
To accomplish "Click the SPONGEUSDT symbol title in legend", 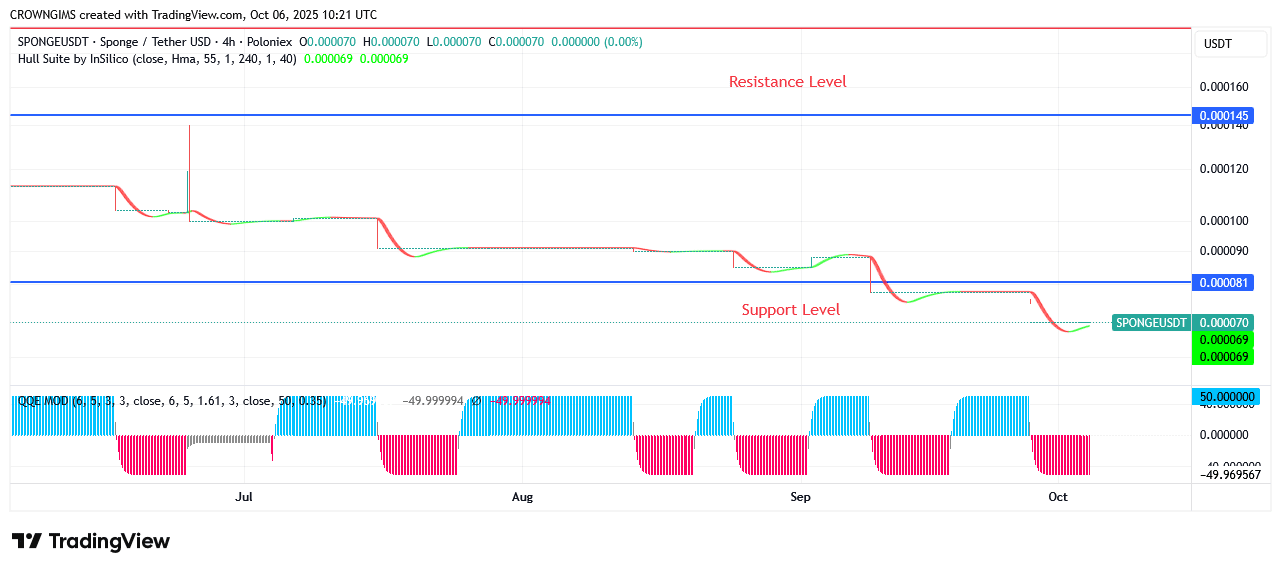I will coord(52,42).
